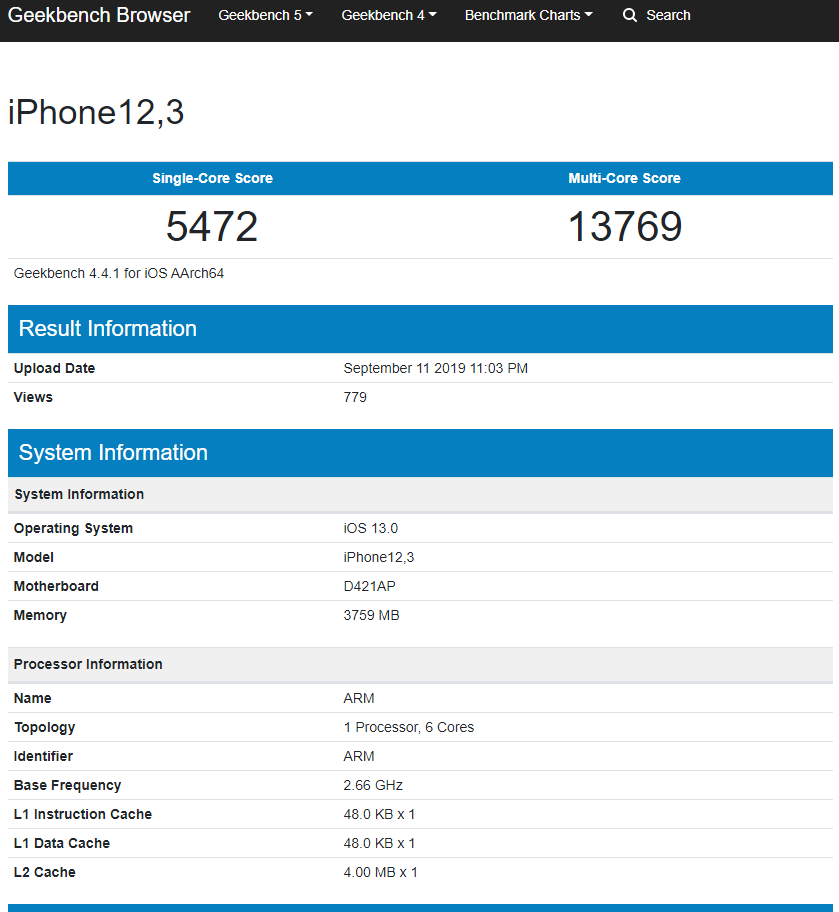
Task: Select the ARM value in Name row
Action: 359,698
